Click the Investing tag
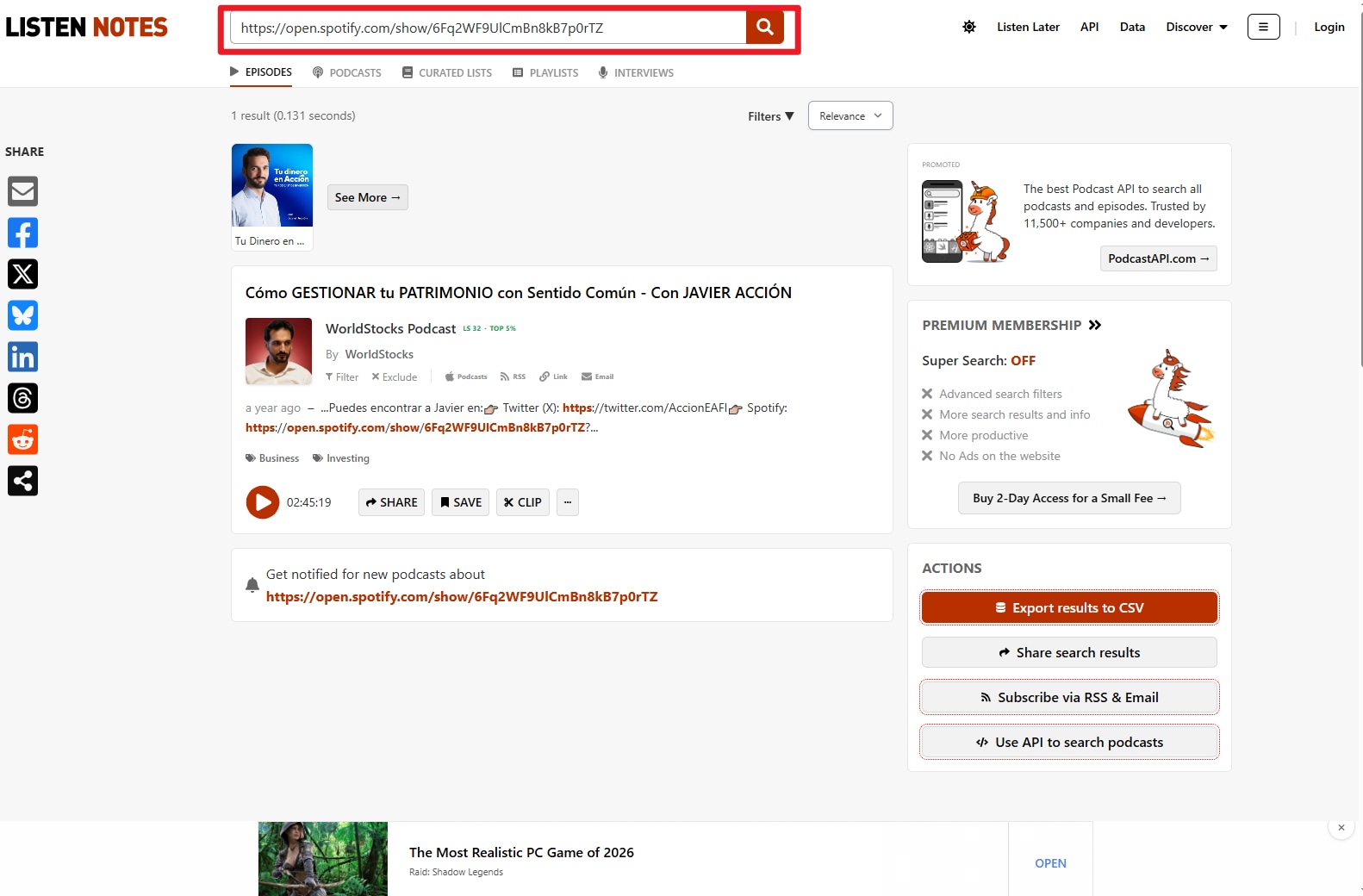This screenshot has height=896, width=1363. pyautogui.click(x=341, y=458)
